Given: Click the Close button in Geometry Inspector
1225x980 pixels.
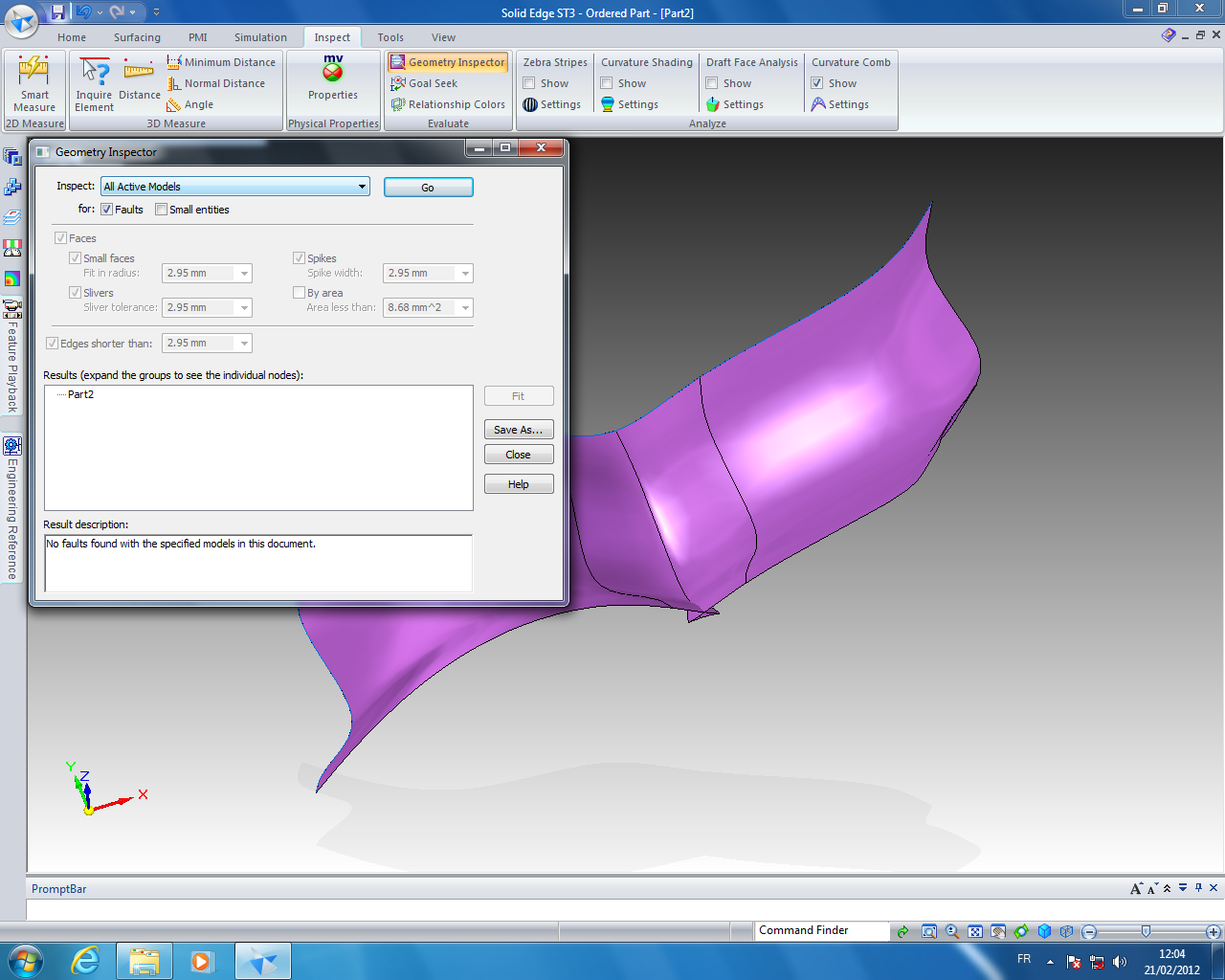Looking at the screenshot, I should (x=519, y=455).
